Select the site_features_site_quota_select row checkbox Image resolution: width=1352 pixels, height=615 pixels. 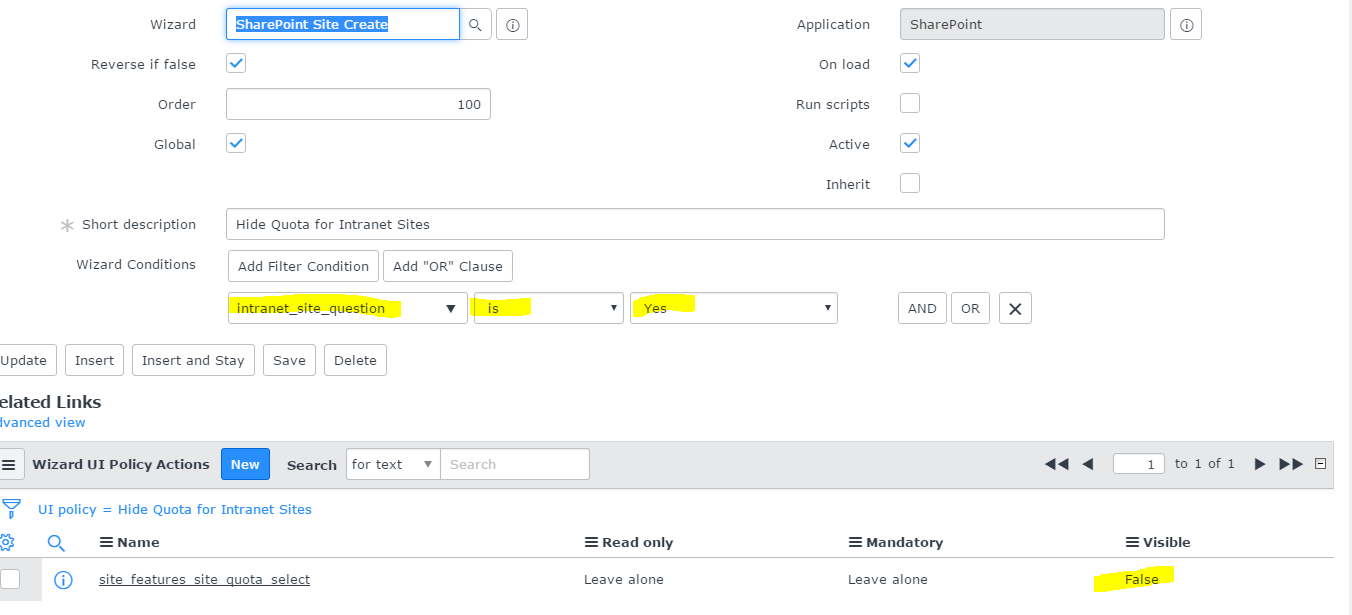pos(10,579)
